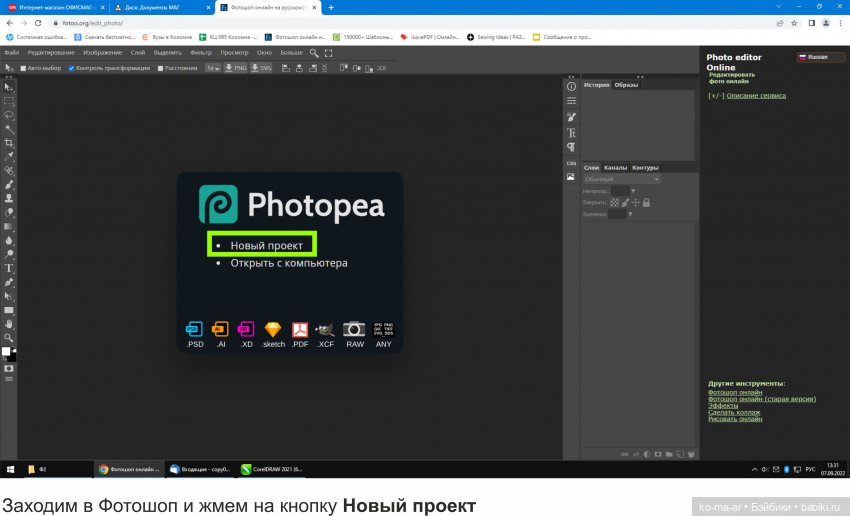Open the Изображение menu
Screen dimensions: 850x516
[x=102, y=53]
